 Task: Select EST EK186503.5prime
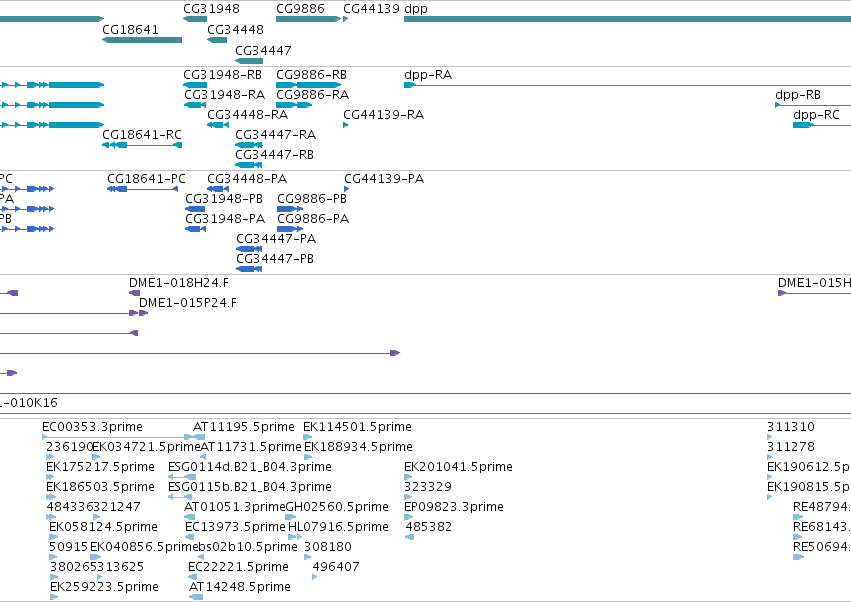[51, 497]
